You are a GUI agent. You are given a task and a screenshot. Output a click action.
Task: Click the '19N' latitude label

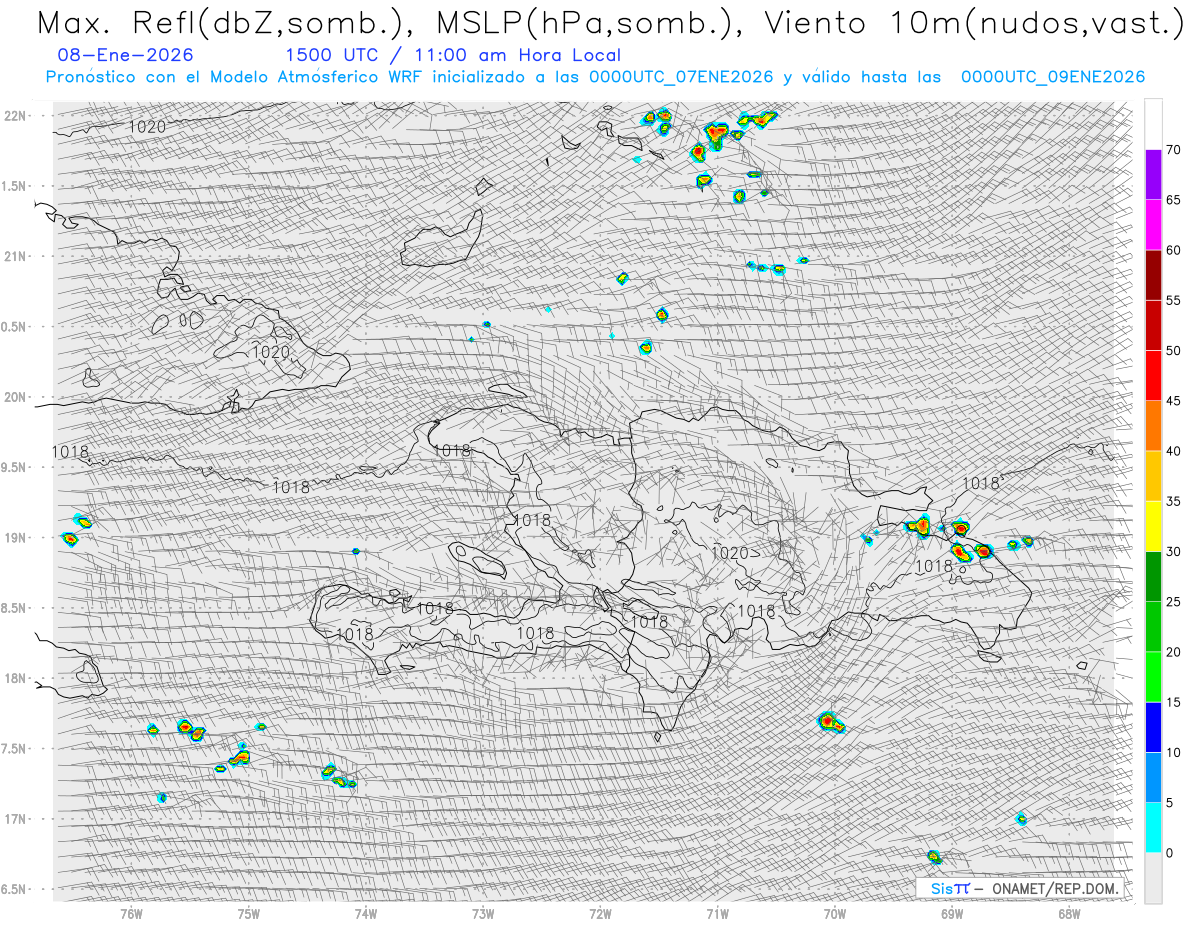tap(15, 537)
